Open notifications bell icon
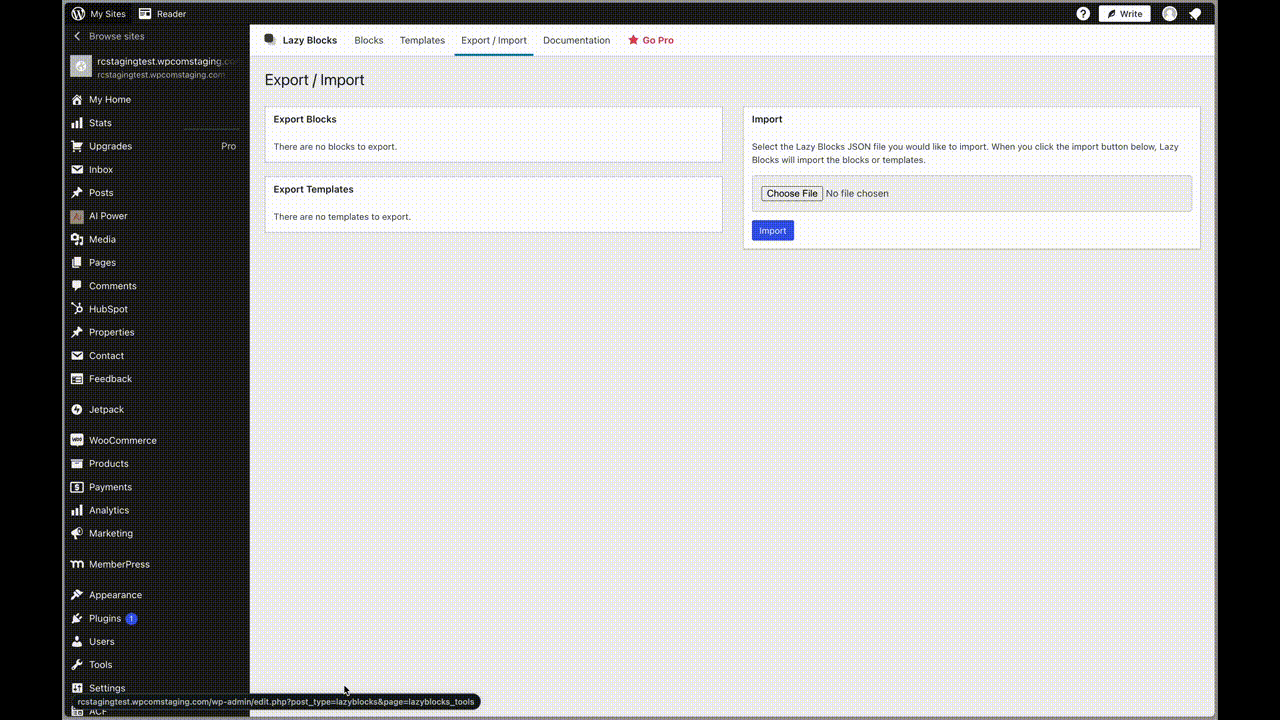The width and height of the screenshot is (1280, 720). point(1195,14)
